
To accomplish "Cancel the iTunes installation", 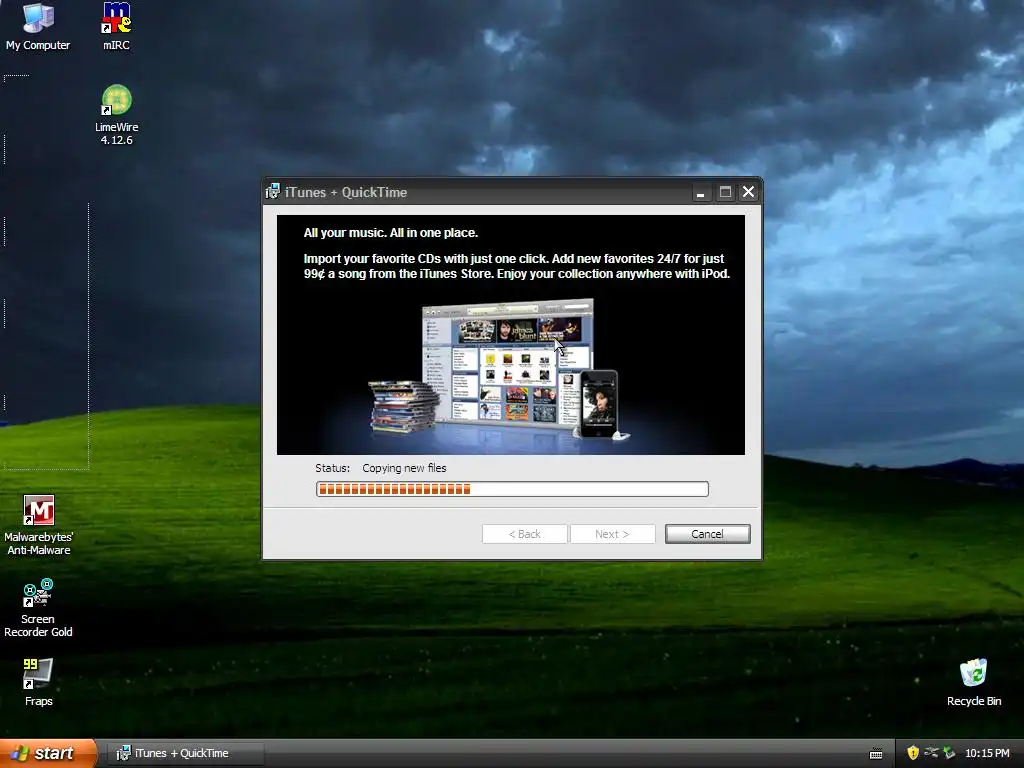I will [707, 534].
